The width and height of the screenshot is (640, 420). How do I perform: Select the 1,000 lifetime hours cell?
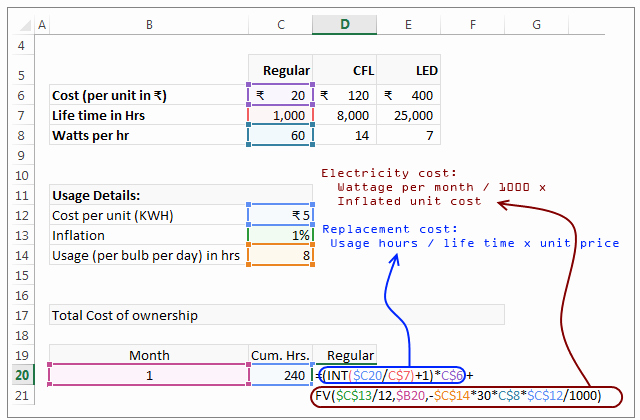(x=280, y=115)
